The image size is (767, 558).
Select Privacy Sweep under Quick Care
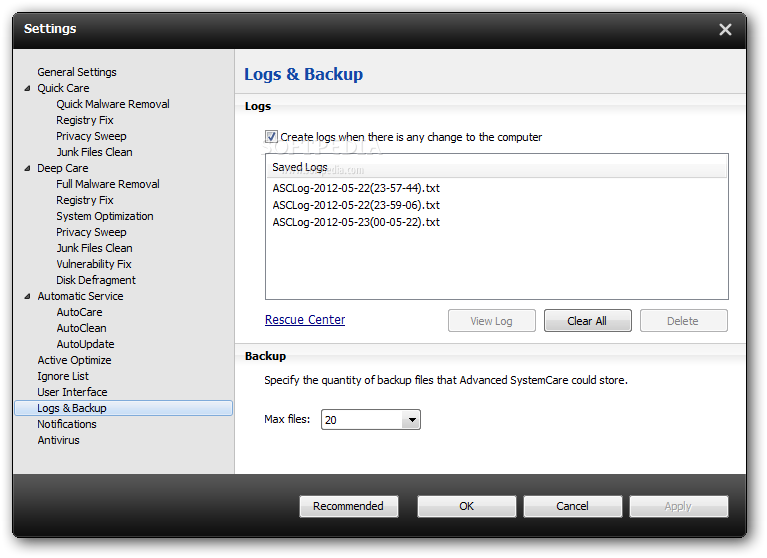tap(91, 136)
